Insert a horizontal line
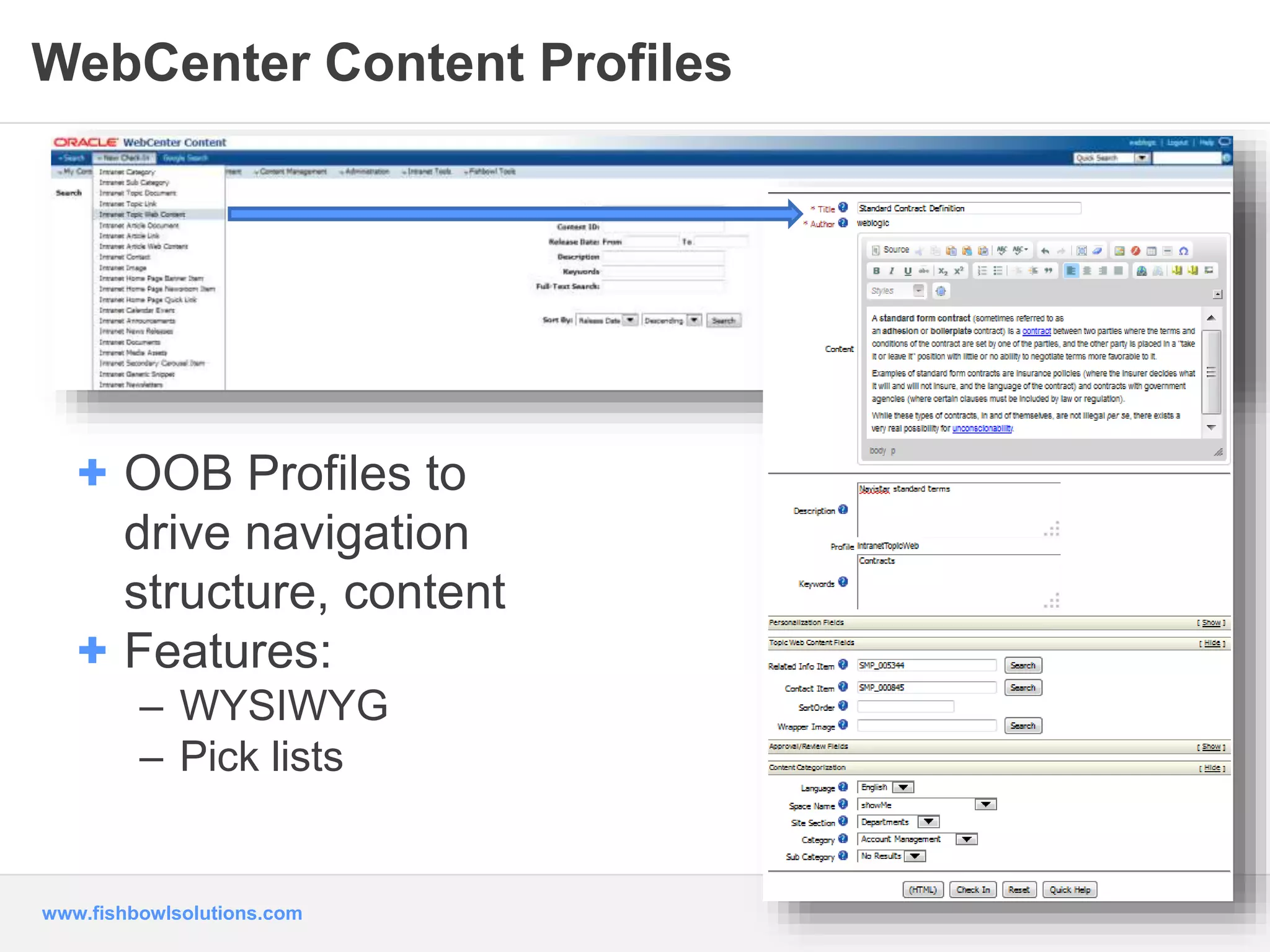The image size is (1270, 952). [x=1168, y=251]
